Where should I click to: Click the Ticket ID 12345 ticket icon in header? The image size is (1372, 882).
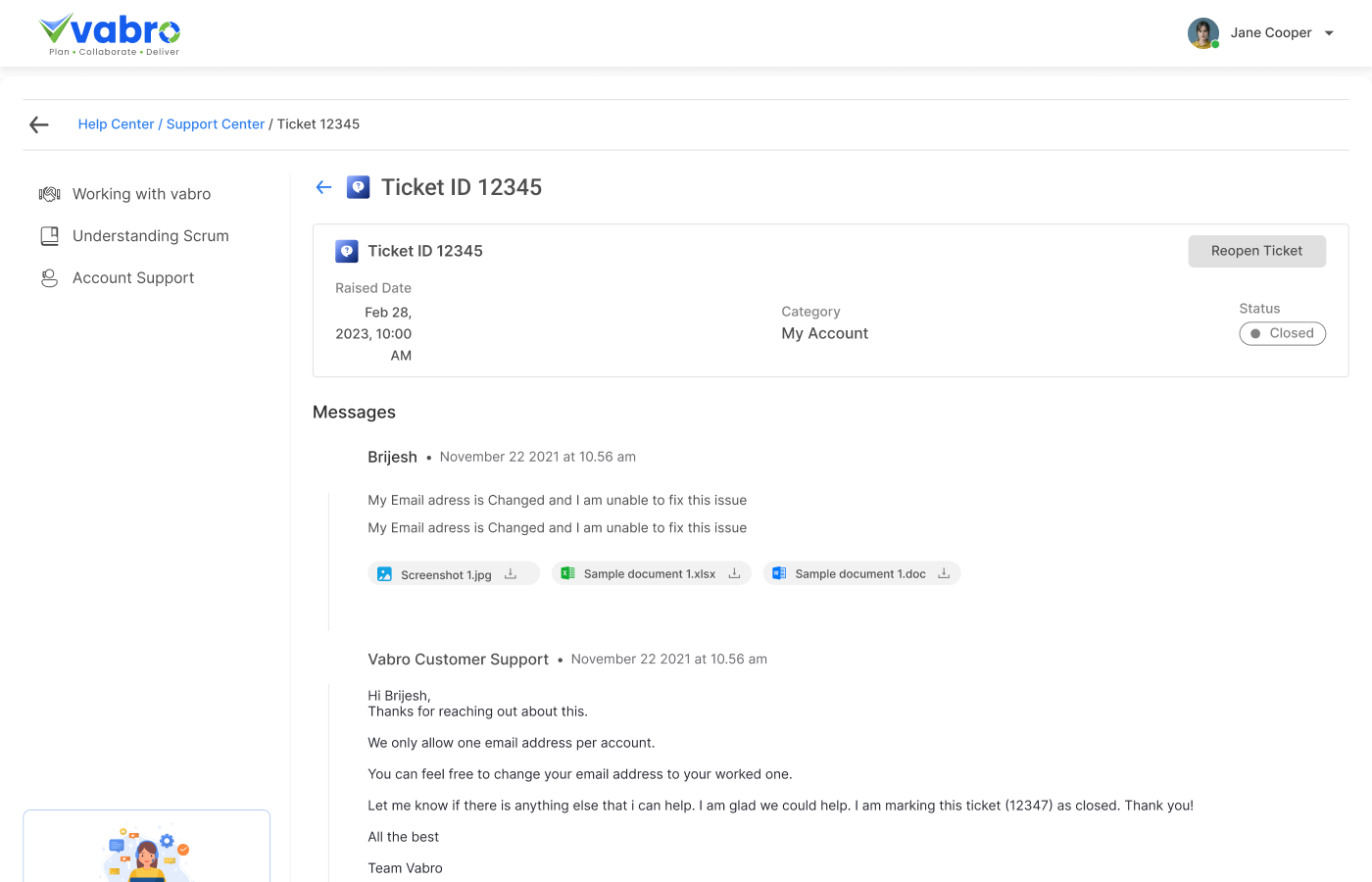click(x=359, y=186)
